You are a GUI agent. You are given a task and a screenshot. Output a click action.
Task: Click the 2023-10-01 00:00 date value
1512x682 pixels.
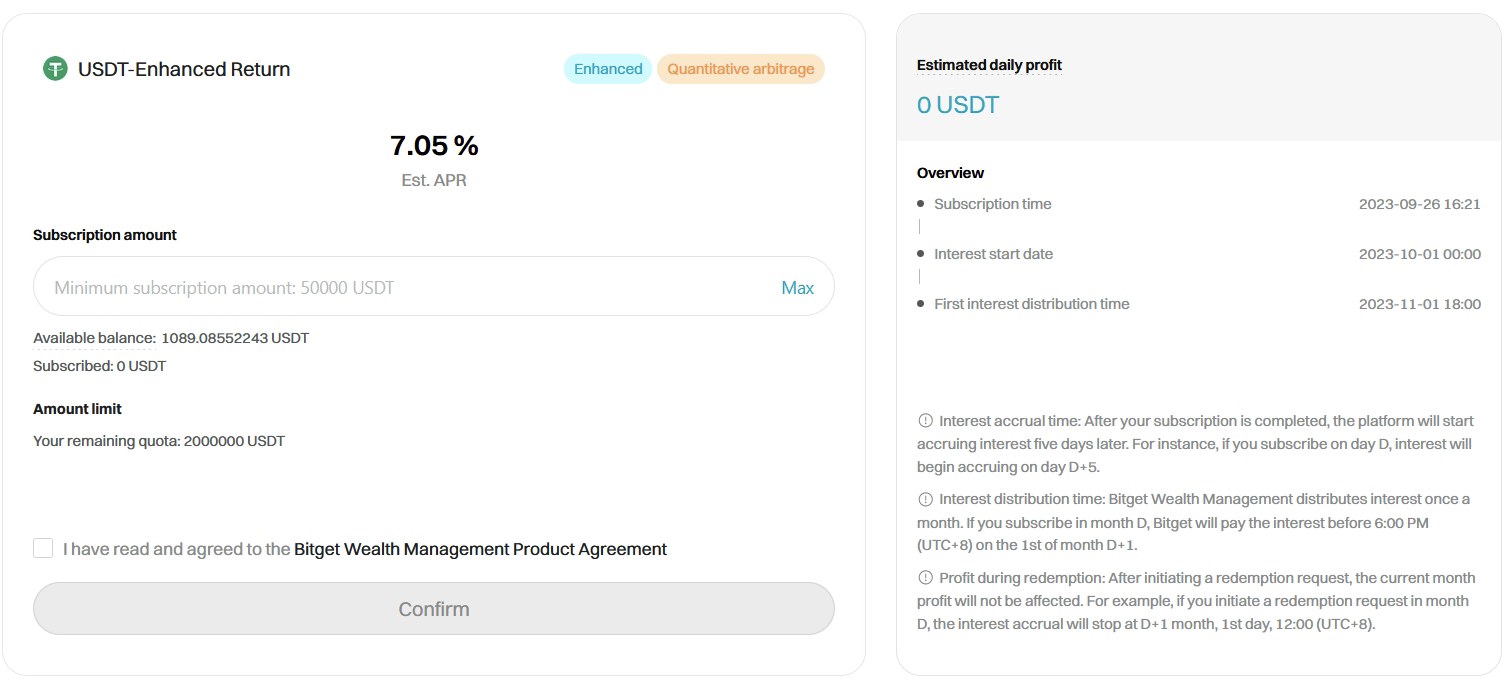pos(1420,254)
